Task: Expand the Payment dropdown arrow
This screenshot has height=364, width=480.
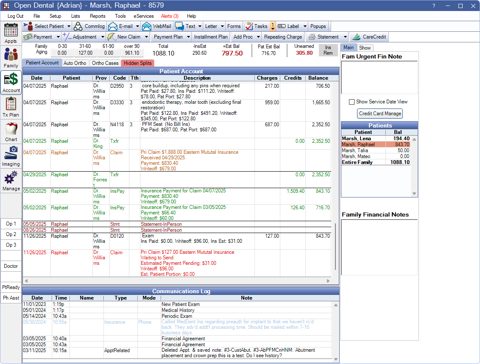Action: [x=58, y=37]
